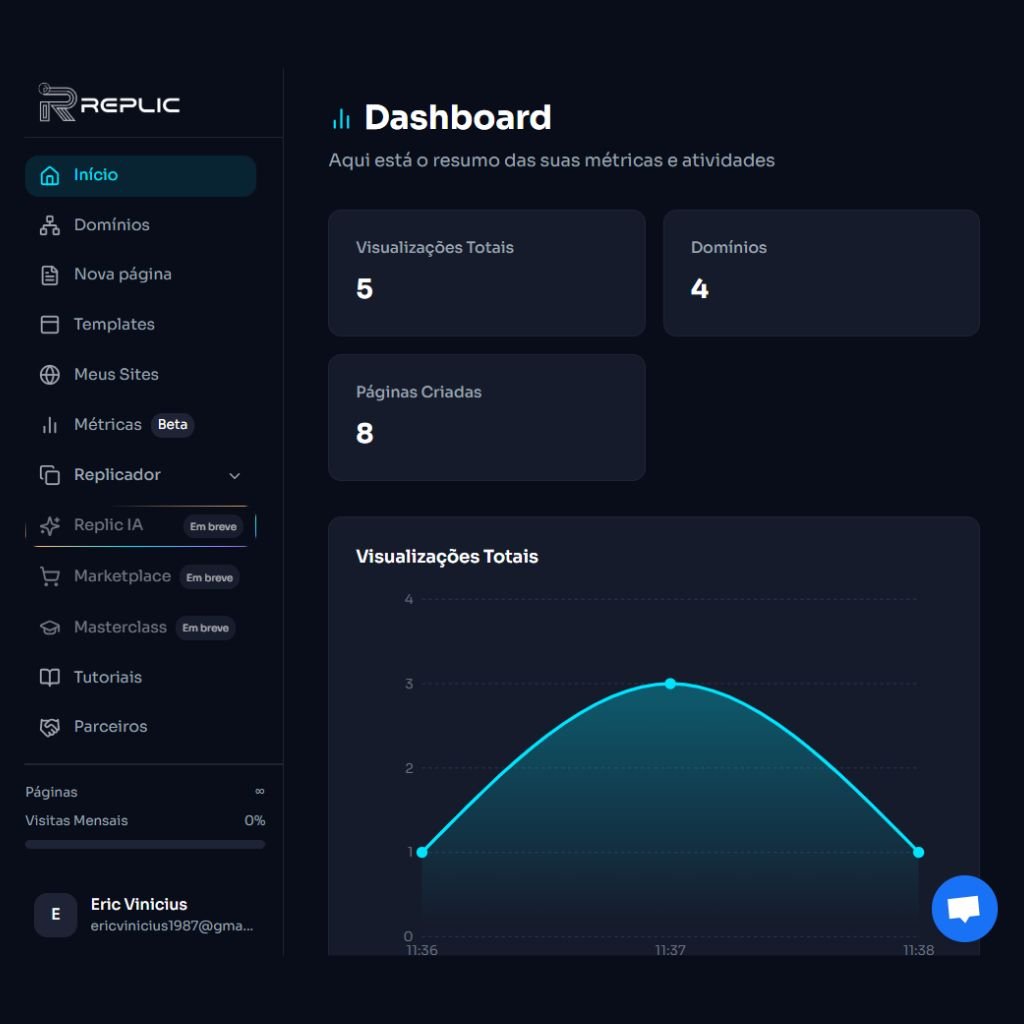The width and height of the screenshot is (1024, 1024).
Task: Click the Parceiros handshake icon
Action: coord(49,728)
